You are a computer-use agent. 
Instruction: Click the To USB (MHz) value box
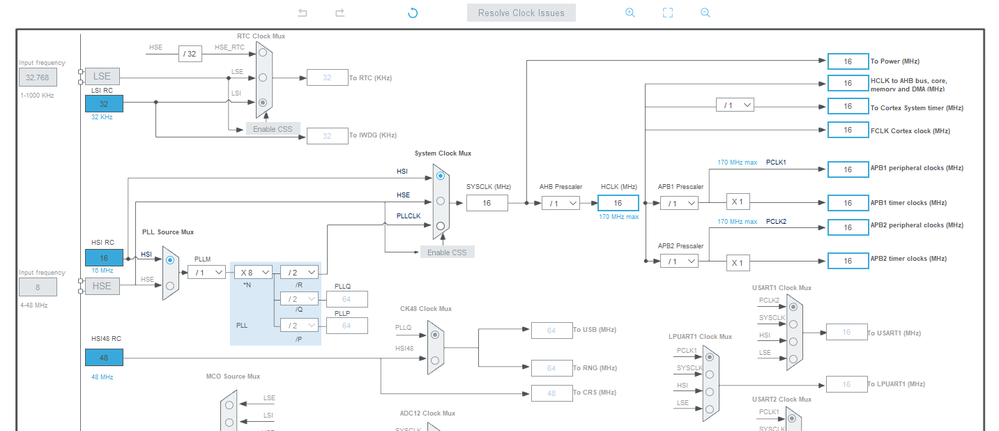click(551, 330)
